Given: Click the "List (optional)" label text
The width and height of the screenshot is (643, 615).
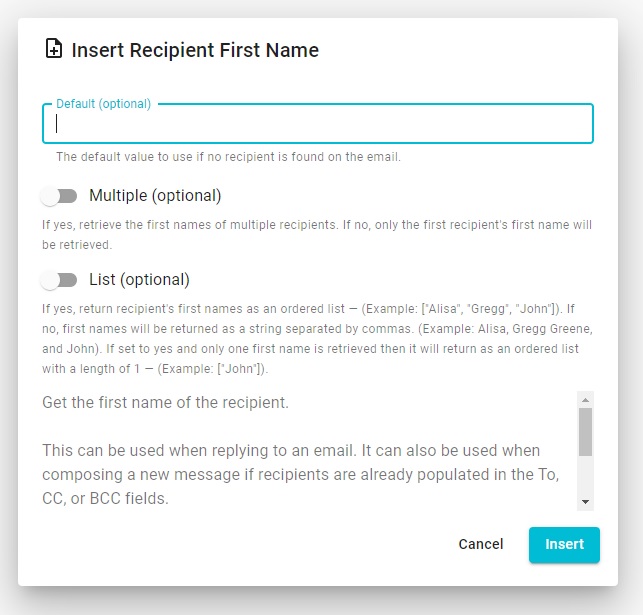Looking at the screenshot, I should click(x=139, y=280).
